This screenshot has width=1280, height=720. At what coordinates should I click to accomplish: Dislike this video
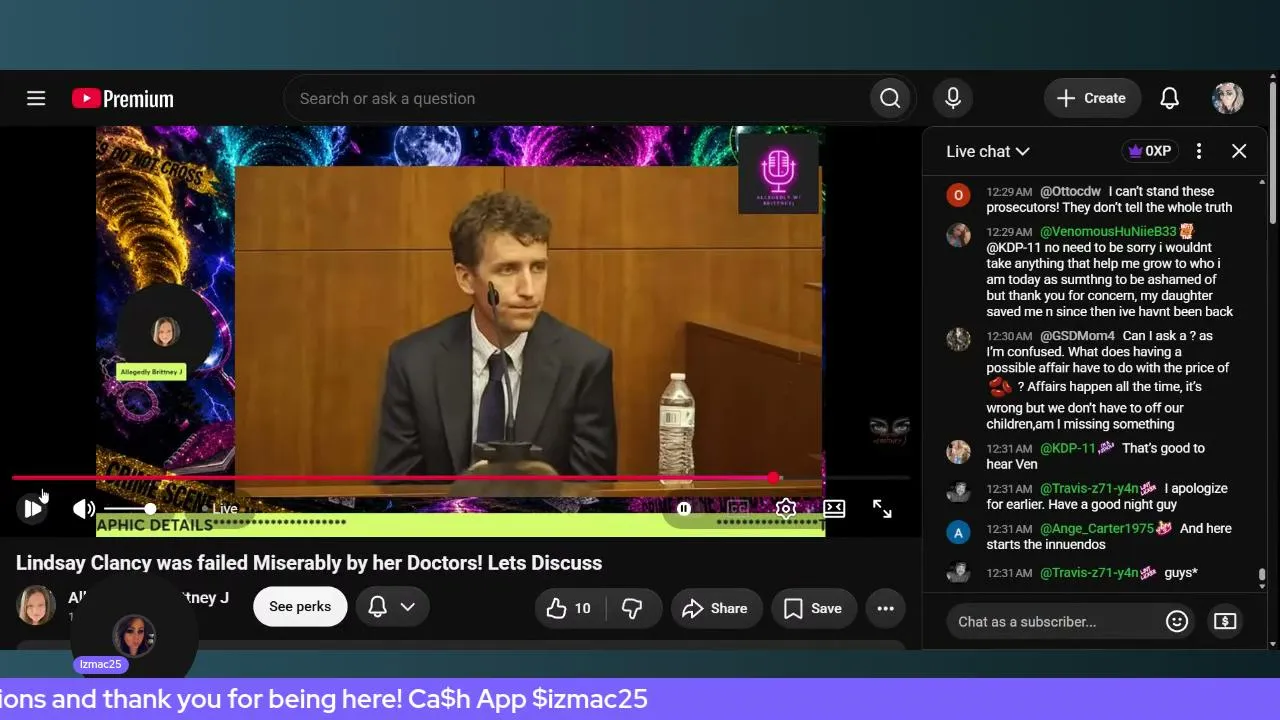pyautogui.click(x=632, y=608)
